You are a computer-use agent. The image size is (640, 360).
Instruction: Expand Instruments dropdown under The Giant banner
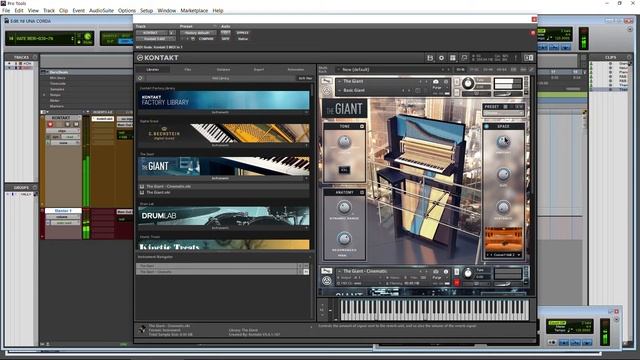(x=224, y=178)
